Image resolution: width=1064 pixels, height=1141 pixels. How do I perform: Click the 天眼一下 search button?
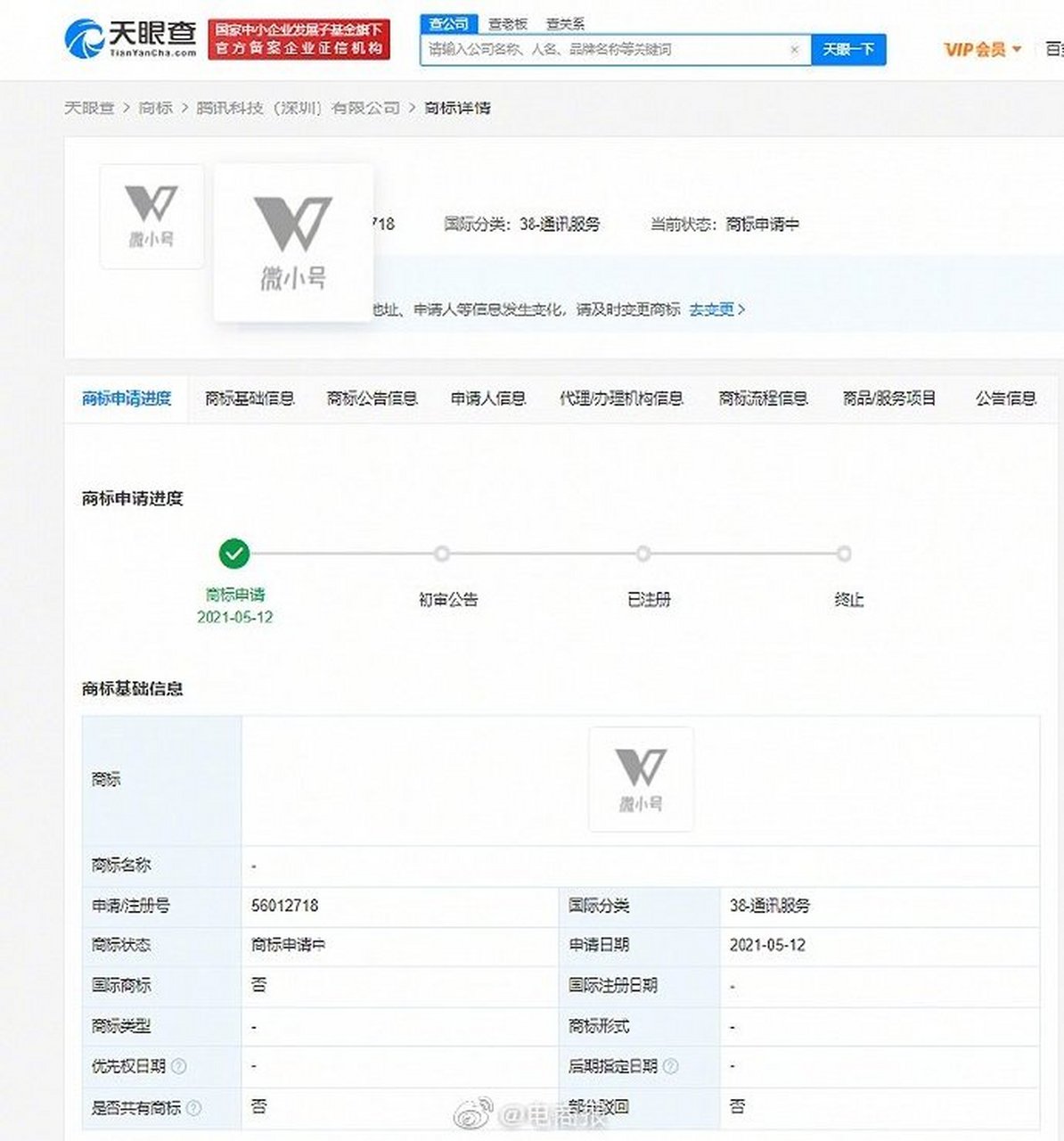pyautogui.click(x=847, y=50)
